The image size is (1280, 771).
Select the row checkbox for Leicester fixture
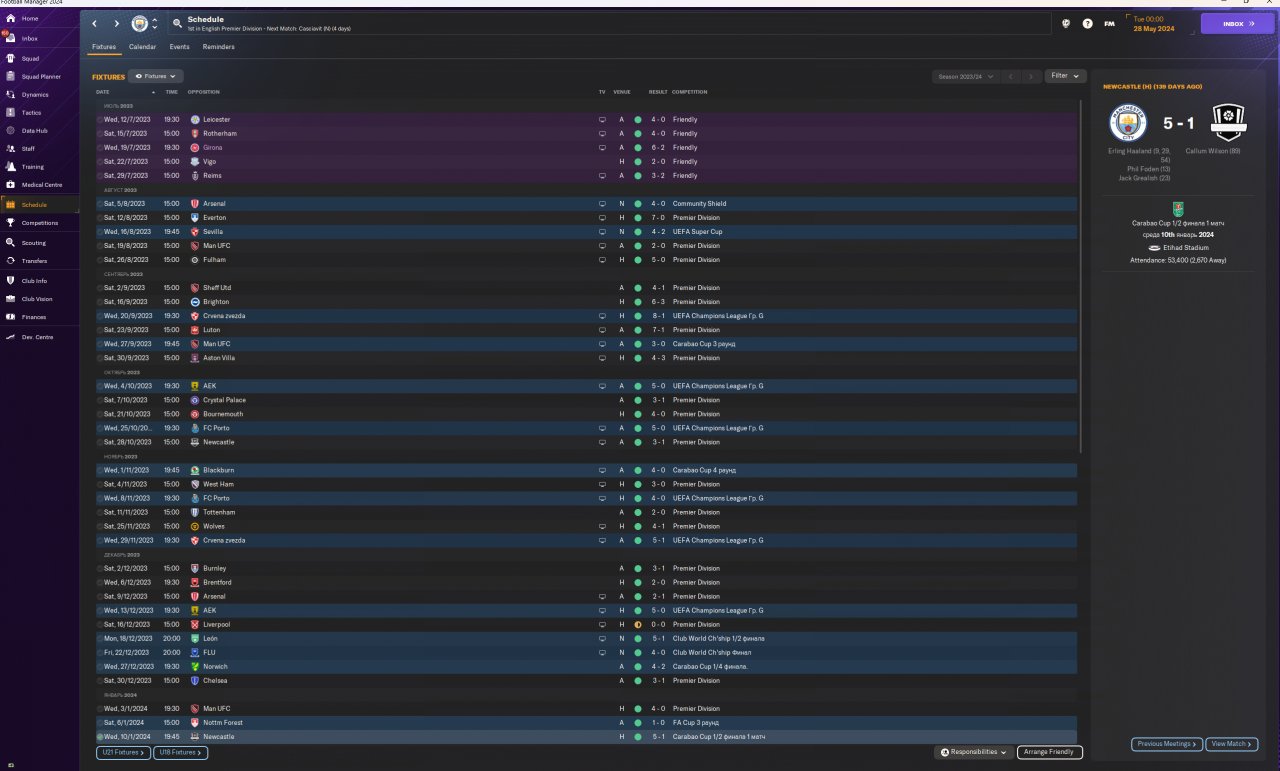coord(100,120)
